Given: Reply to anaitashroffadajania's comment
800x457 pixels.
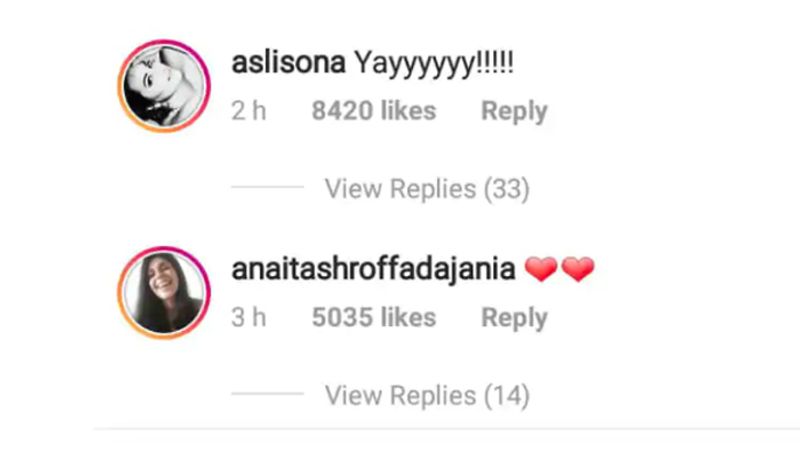Looking at the screenshot, I should [x=514, y=318].
